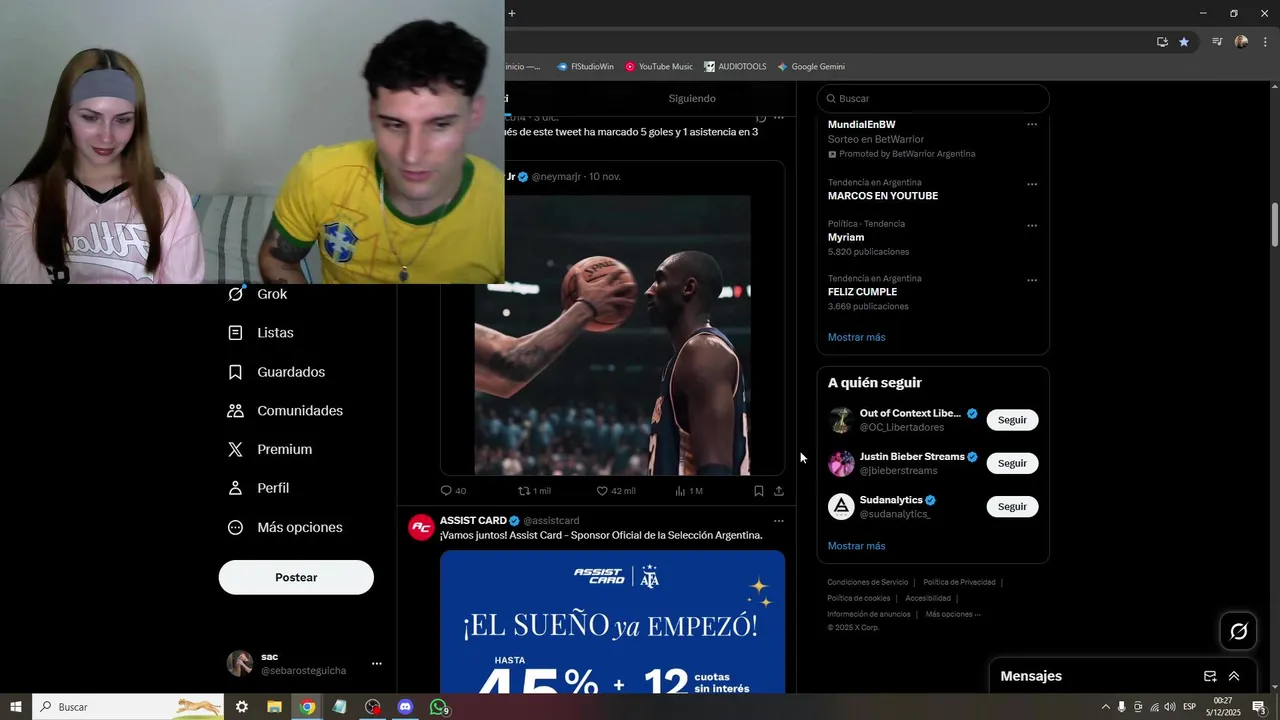
Task: Toggle the bookmark star in address bar
Action: 1184,42
